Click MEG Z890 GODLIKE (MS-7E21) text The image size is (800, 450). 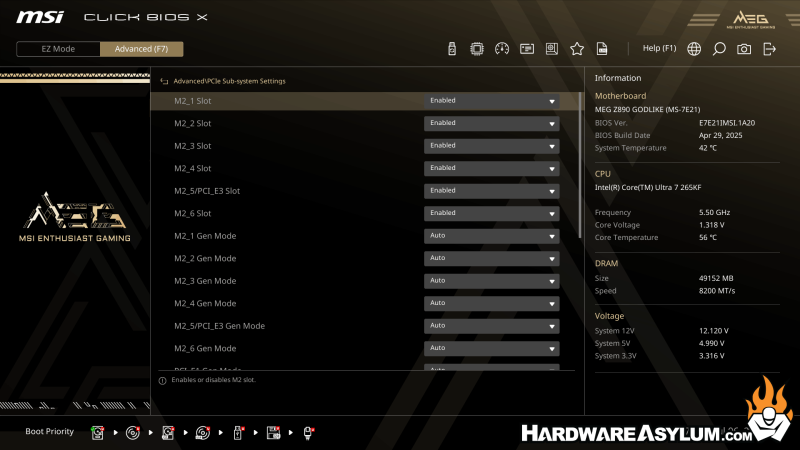coord(647,109)
